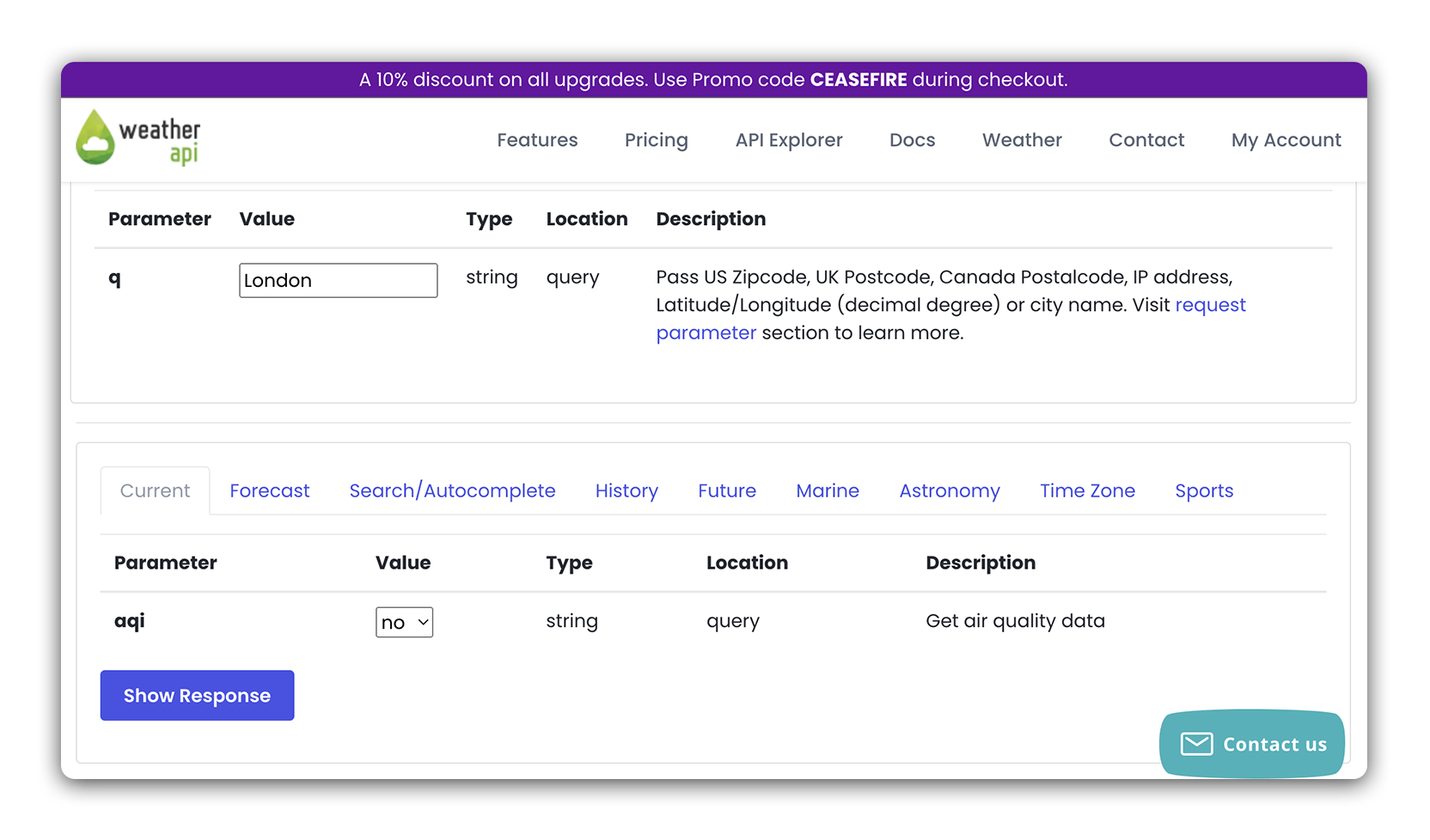Open the Search/Autocomplete tab
The height and width of the screenshot is (840, 1430).
pyautogui.click(x=452, y=491)
